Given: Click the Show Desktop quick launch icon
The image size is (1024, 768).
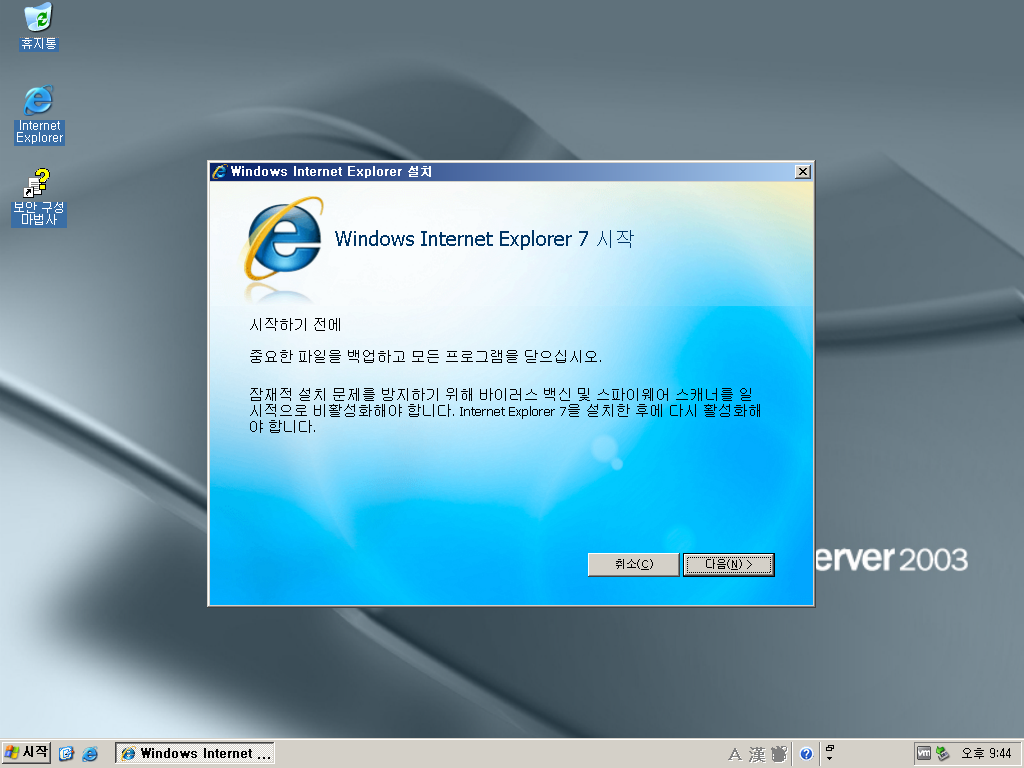Looking at the screenshot, I should [x=66, y=754].
